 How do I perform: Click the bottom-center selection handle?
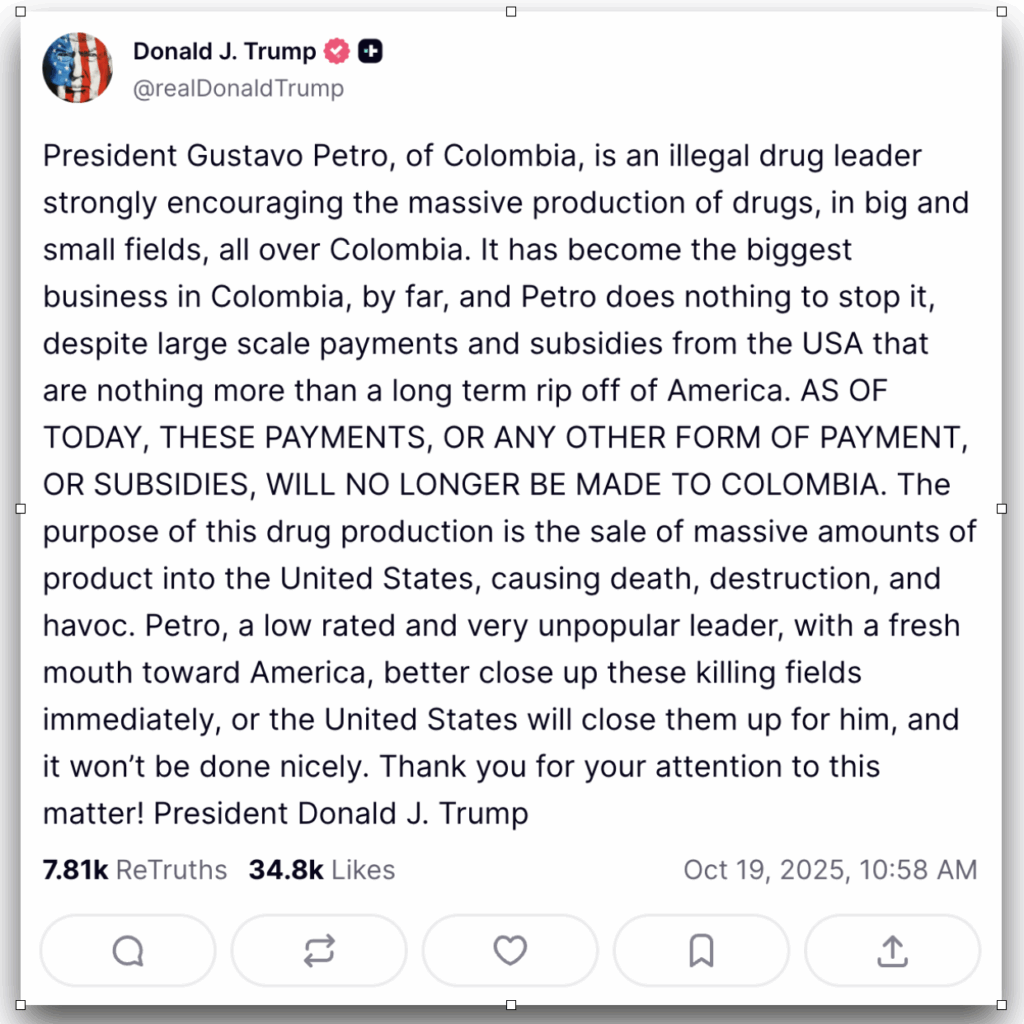tap(511, 1005)
